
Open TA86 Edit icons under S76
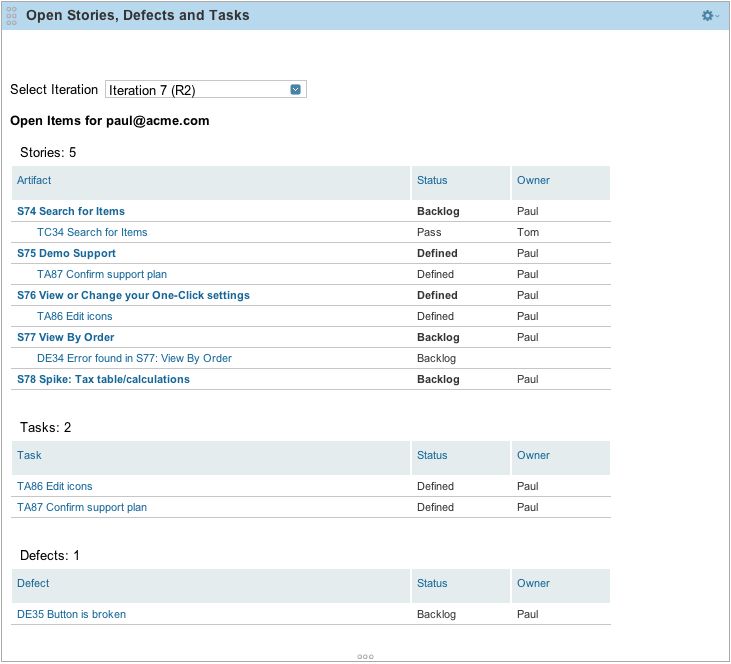(75, 316)
